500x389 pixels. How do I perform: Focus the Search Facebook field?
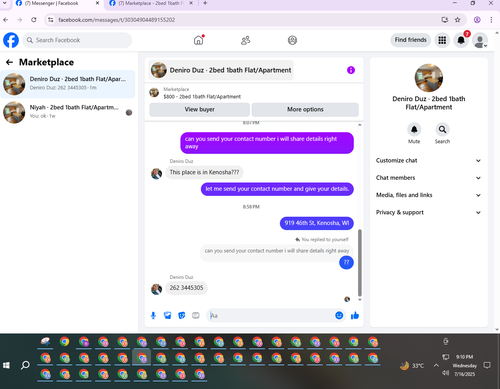click(77, 40)
